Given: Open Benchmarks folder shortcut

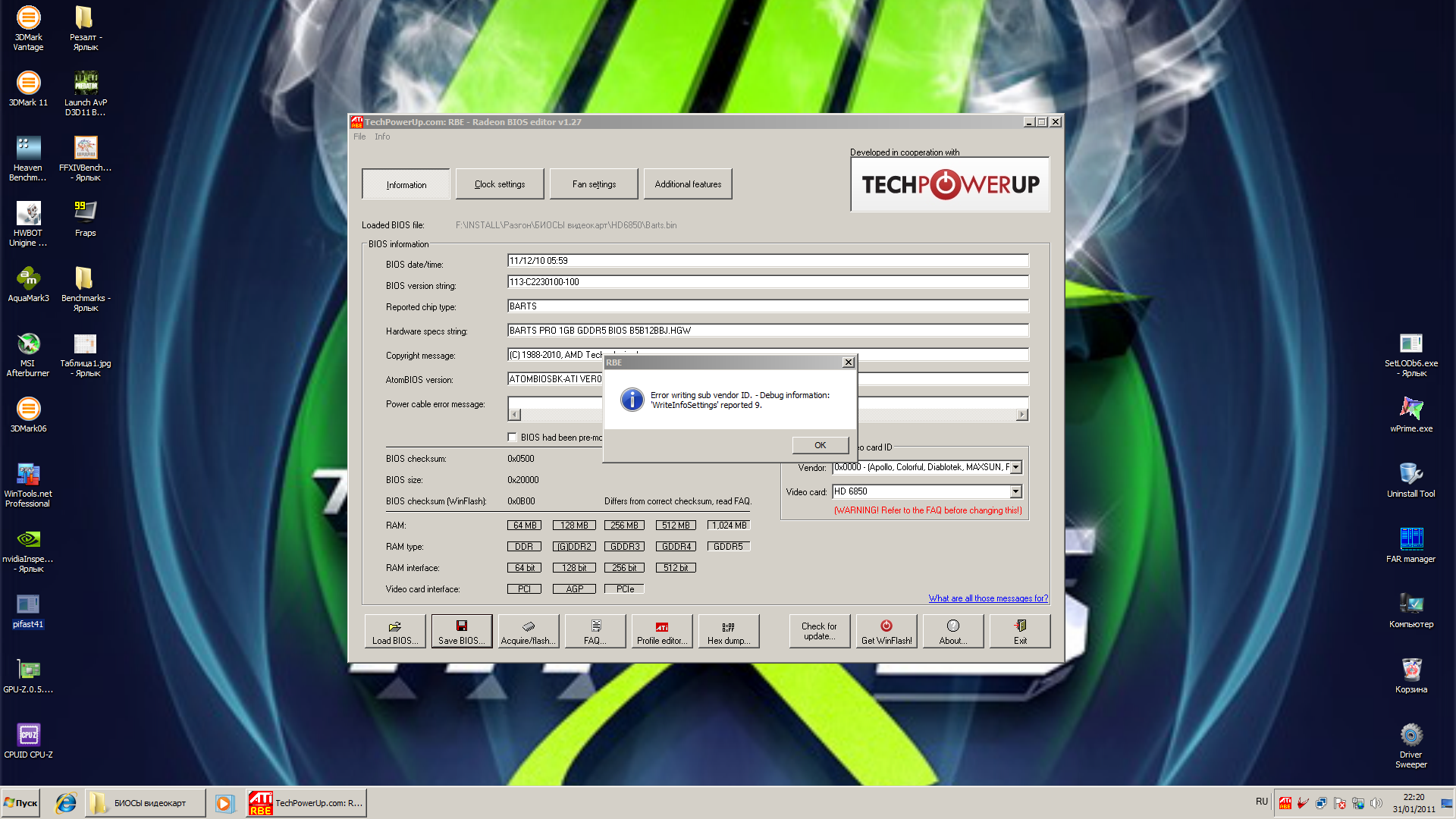Looking at the screenshot, I should pyautogui.click(x=86, y=289).
